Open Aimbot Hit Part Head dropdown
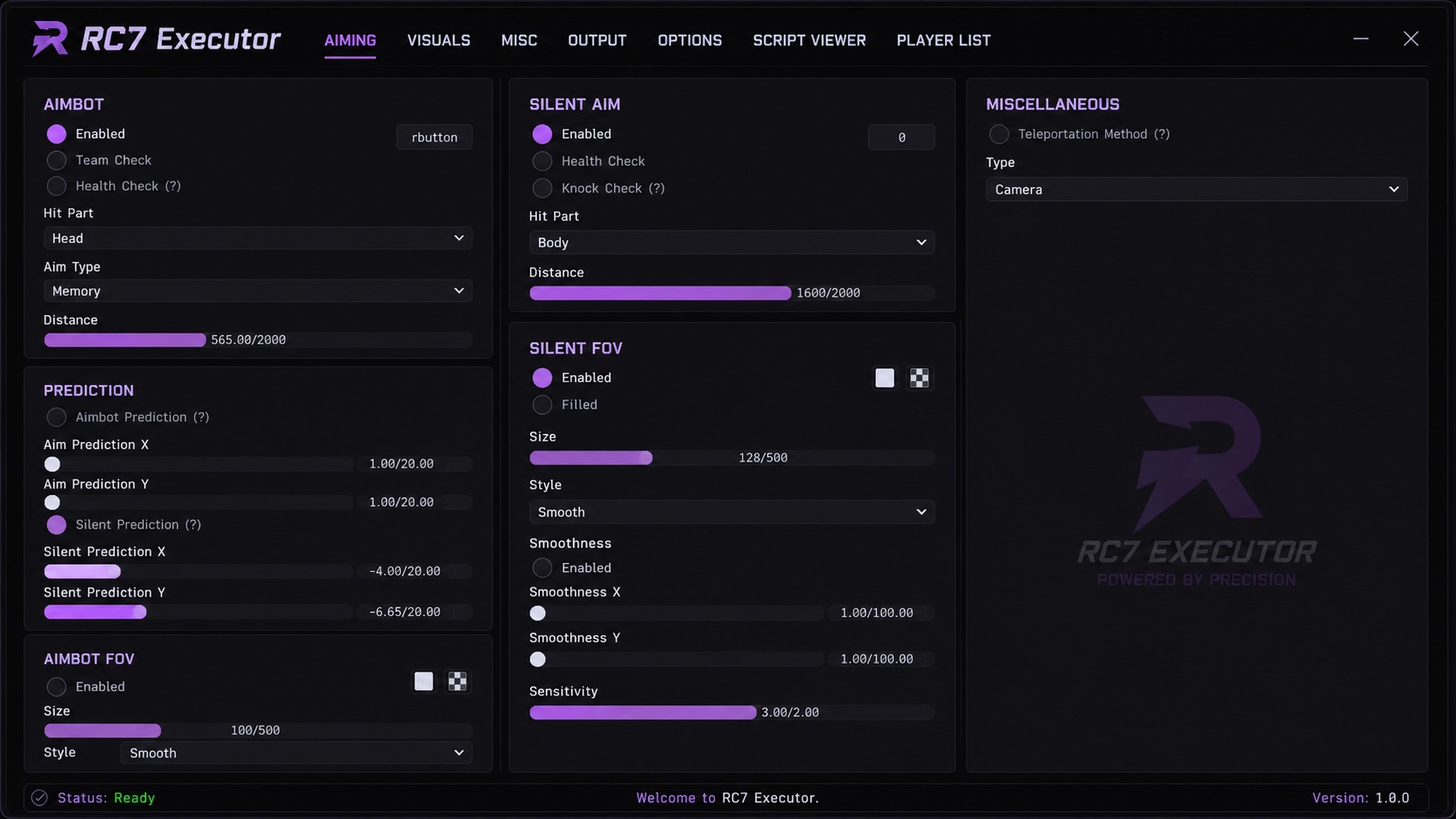1456x819 pixels. (258, 238)
